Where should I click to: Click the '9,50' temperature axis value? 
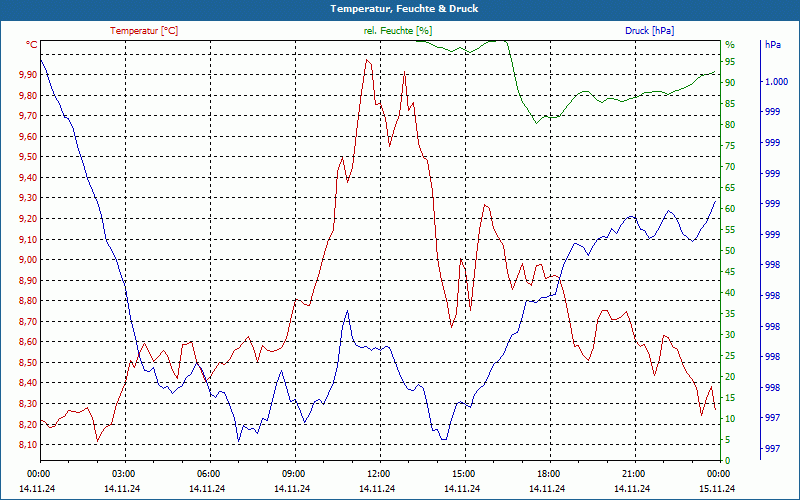click(29, 157)
